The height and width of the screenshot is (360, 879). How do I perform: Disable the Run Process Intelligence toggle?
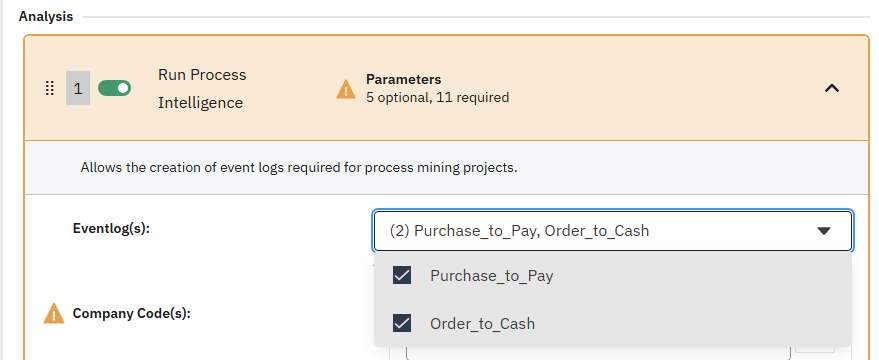114,88
